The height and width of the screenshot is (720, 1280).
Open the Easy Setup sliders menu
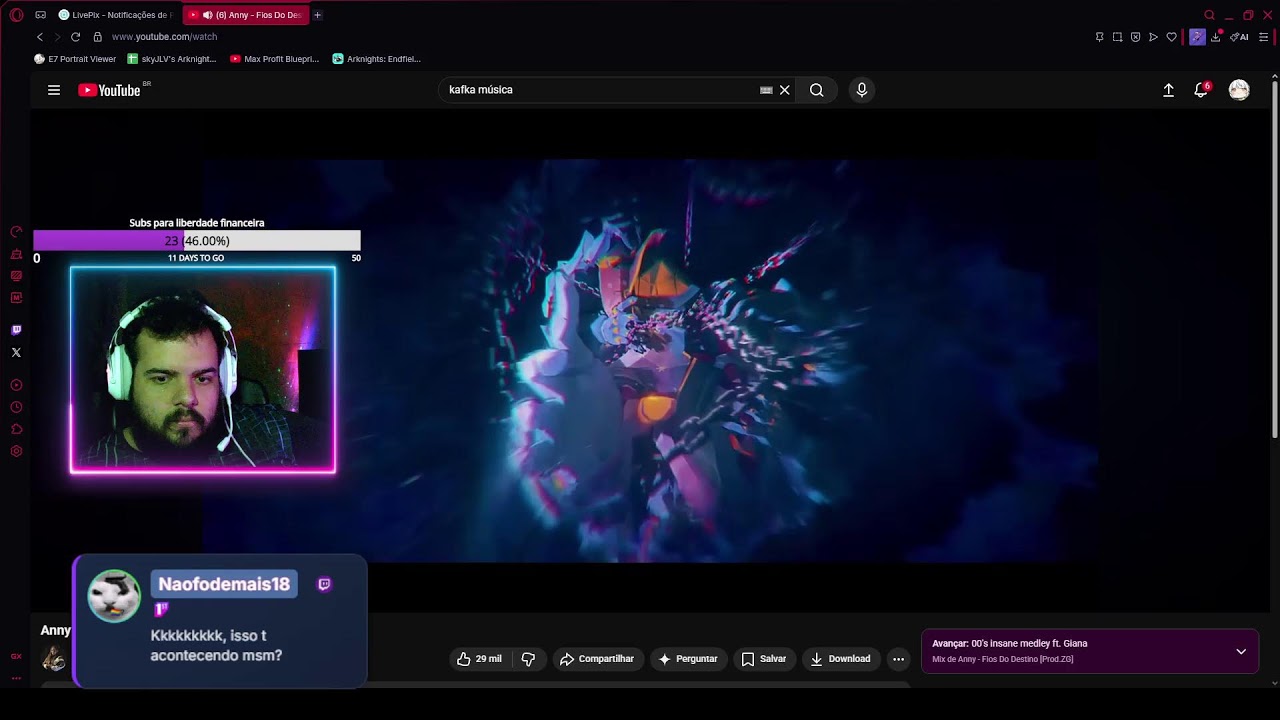click(x=1264, y=37)
